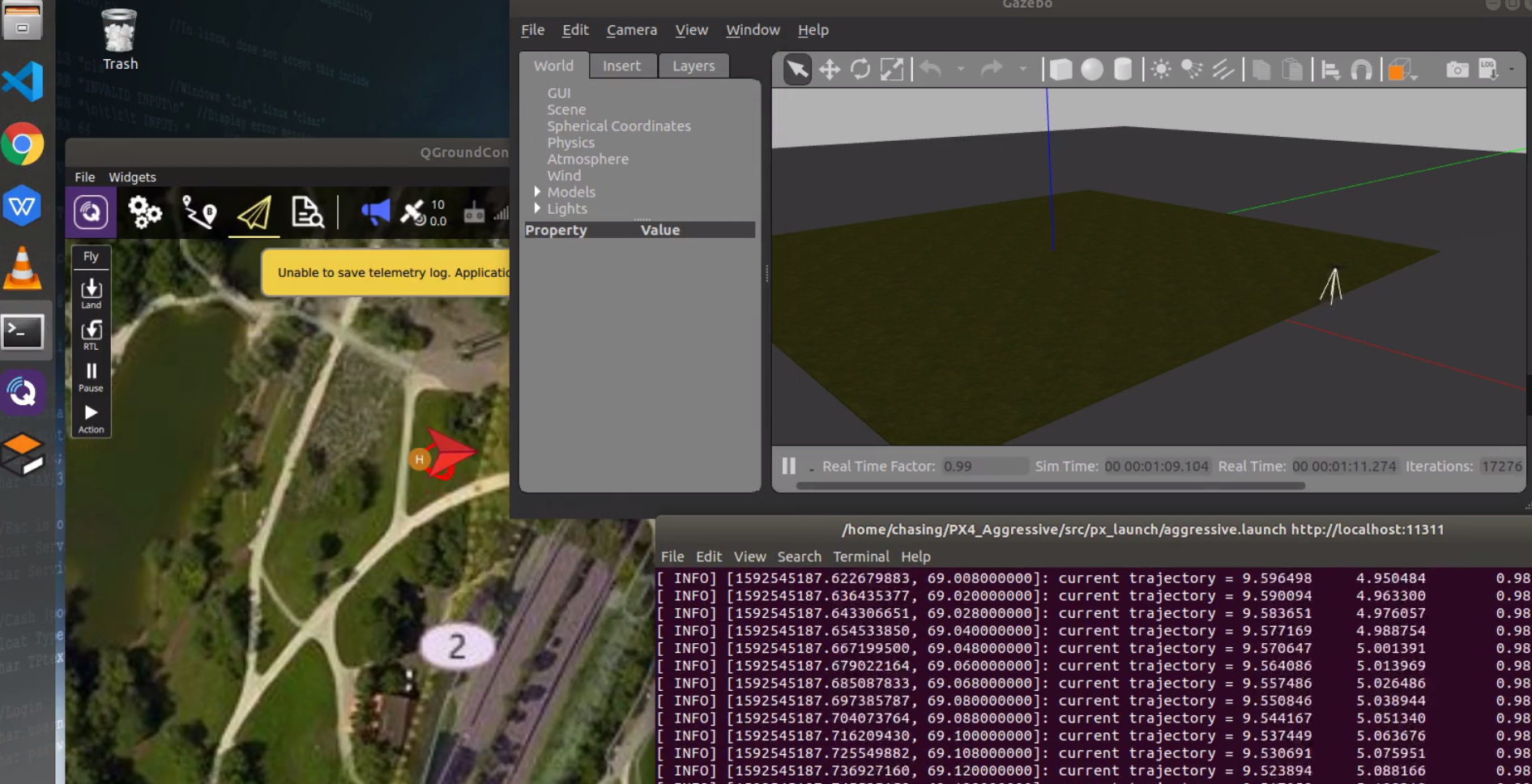
Task: Pause the Gazebo simulation
Action: point(787,466)
